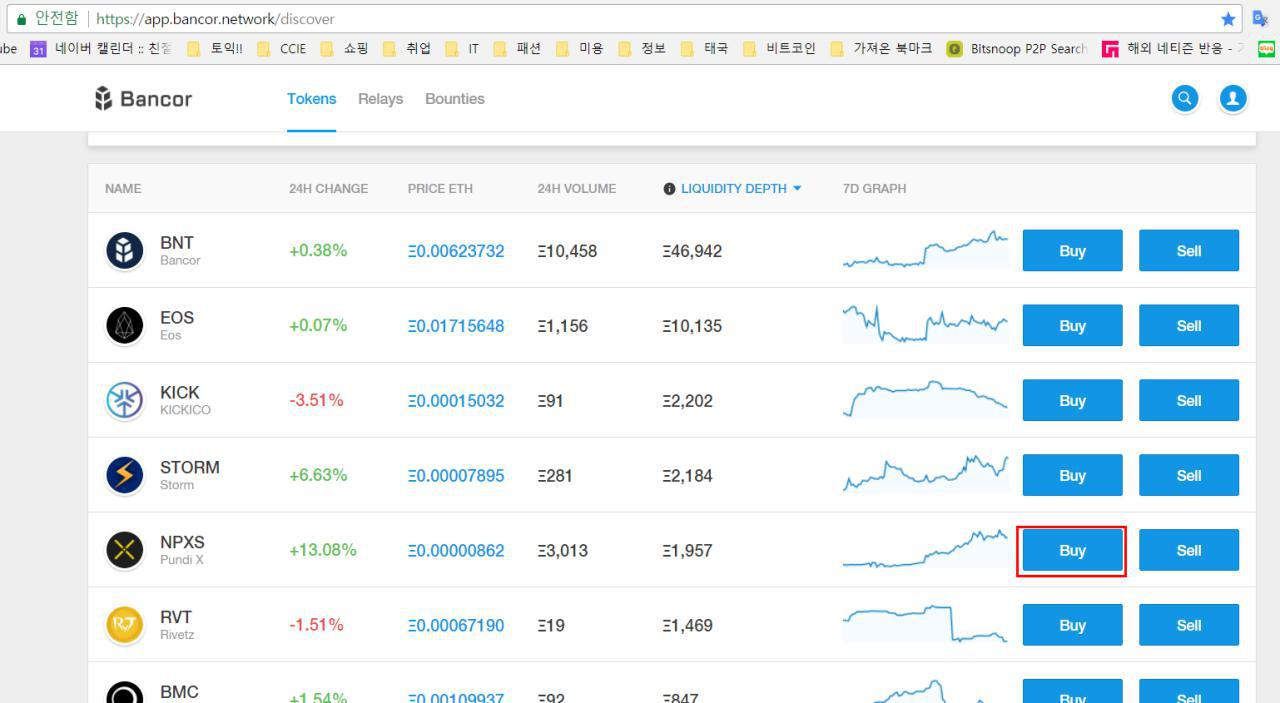Click Sell in the STORM row
Screen dimensions: 1280x703
pyautogui.click(x=1189, y=475)
